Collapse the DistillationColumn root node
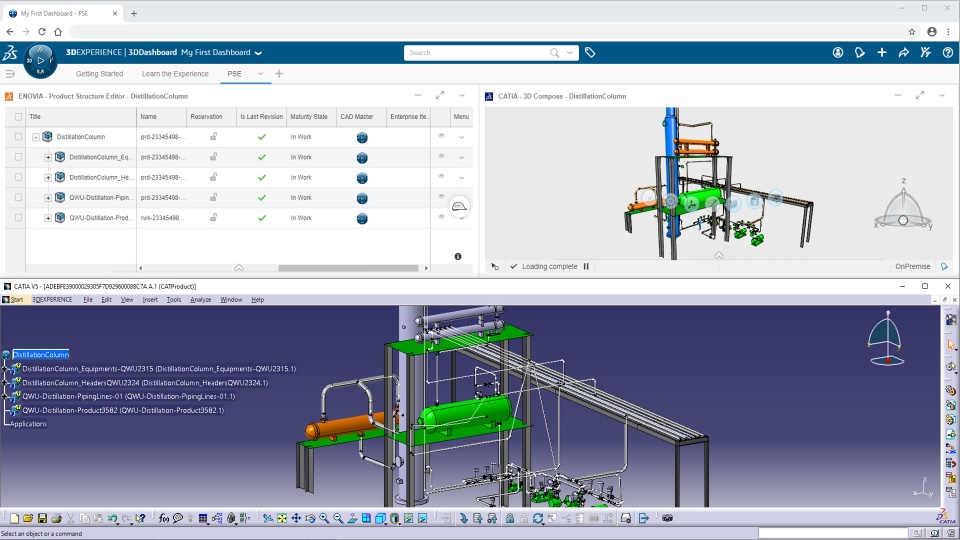The image size is (960, 540). [x=36, y=137]
